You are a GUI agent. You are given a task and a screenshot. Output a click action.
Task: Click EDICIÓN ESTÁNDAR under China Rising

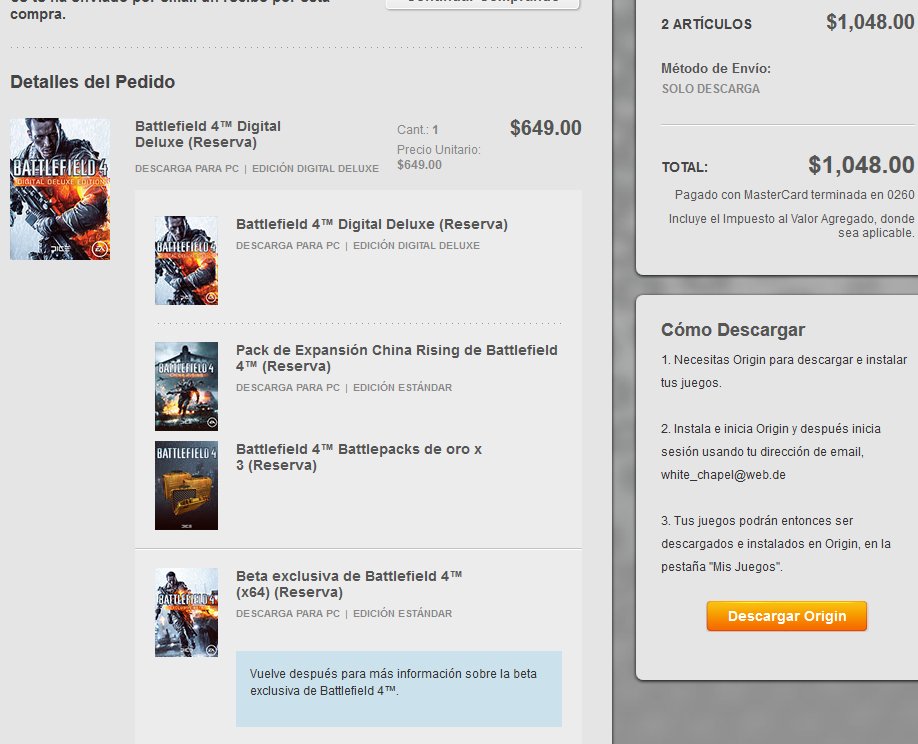pyautogui.click(x=402, y=388)
